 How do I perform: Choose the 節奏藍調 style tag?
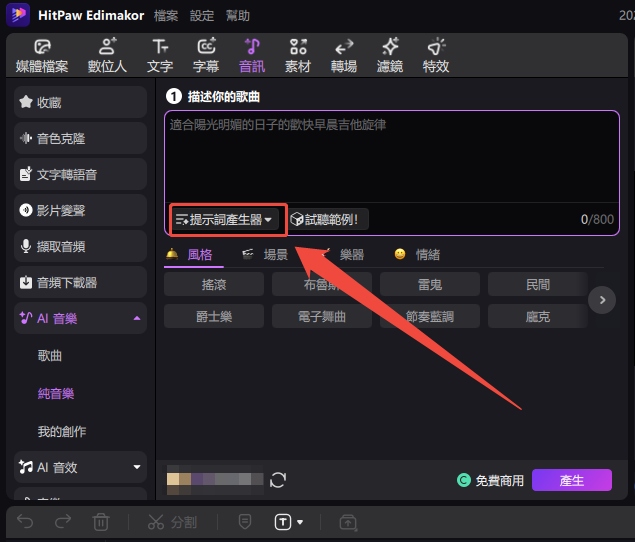click(430, 316)
